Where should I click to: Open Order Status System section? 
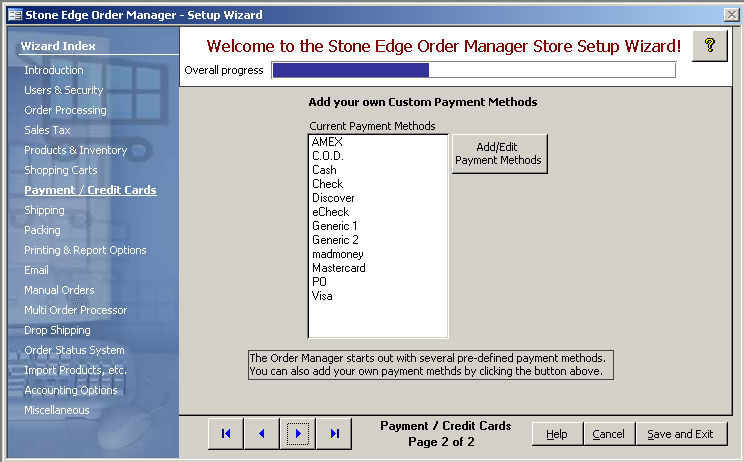(x=74, y=350)
